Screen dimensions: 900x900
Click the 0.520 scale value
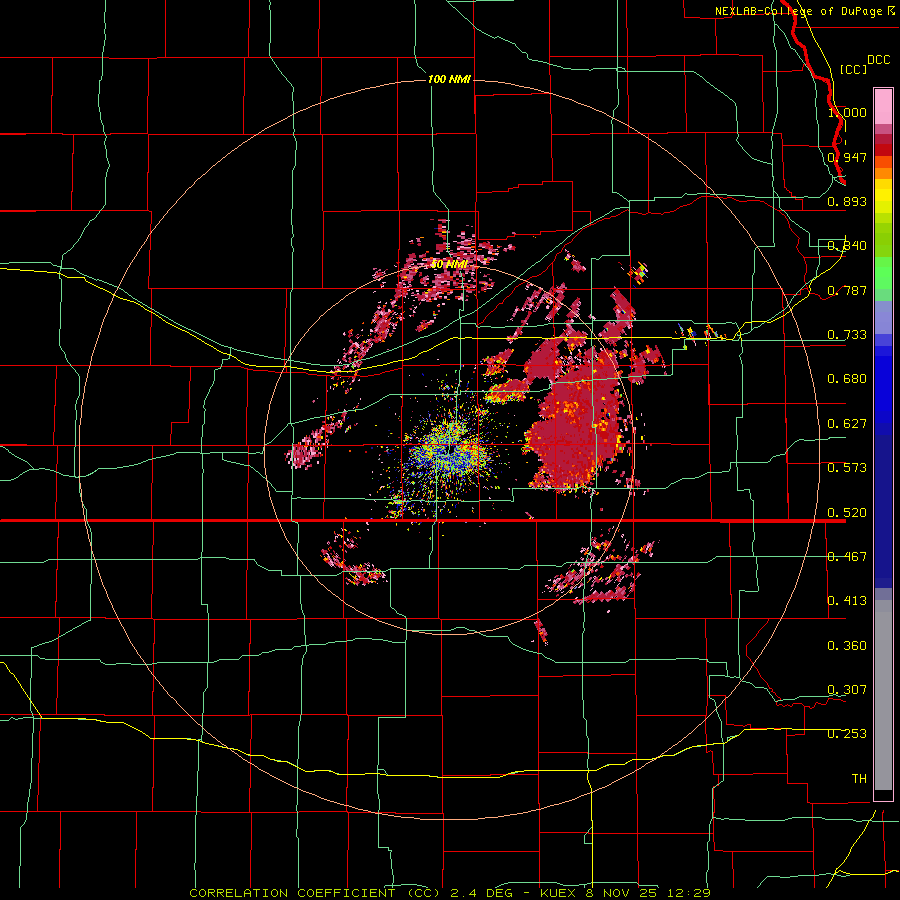[847, 513]
